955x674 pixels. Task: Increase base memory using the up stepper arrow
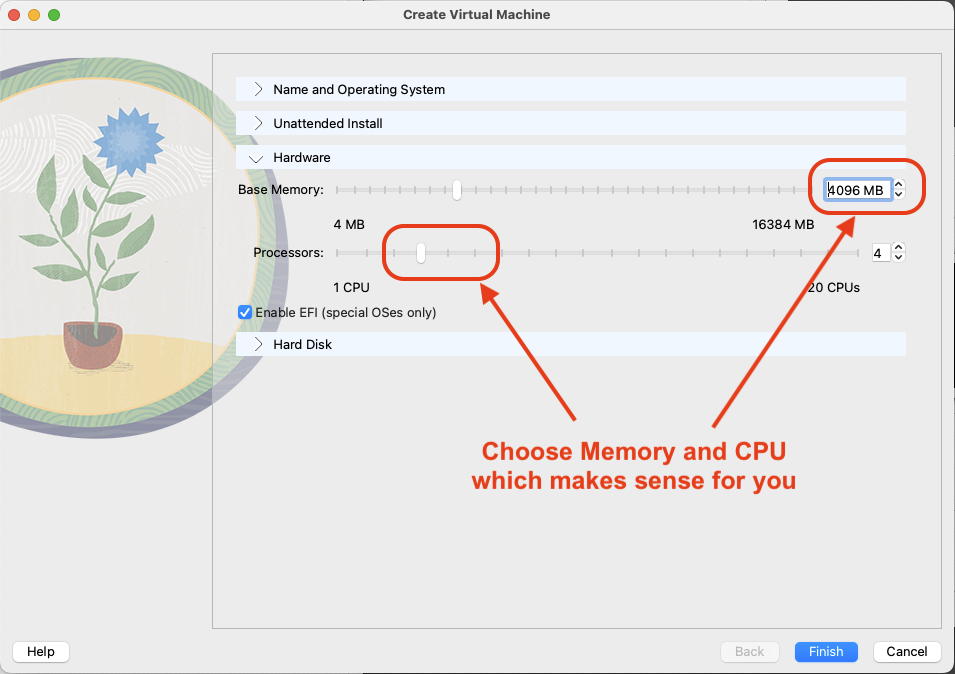click(897, 185)
